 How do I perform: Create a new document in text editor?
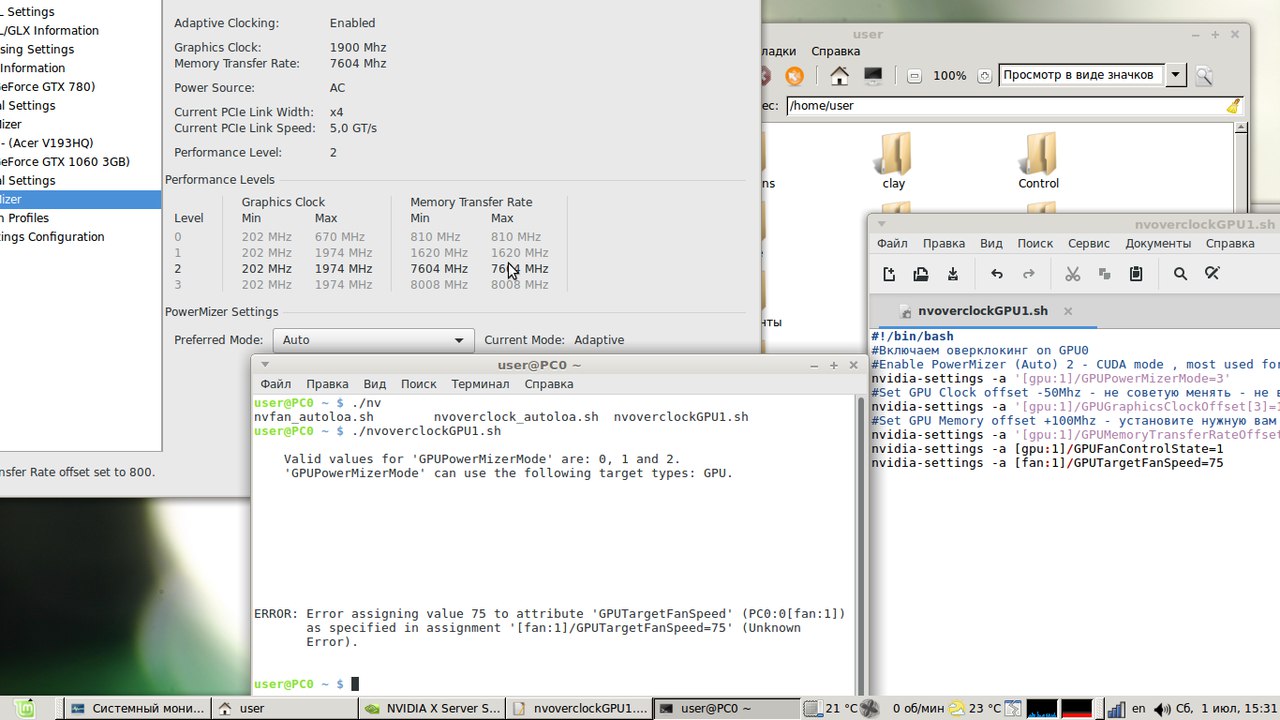(x=889, y=274)
